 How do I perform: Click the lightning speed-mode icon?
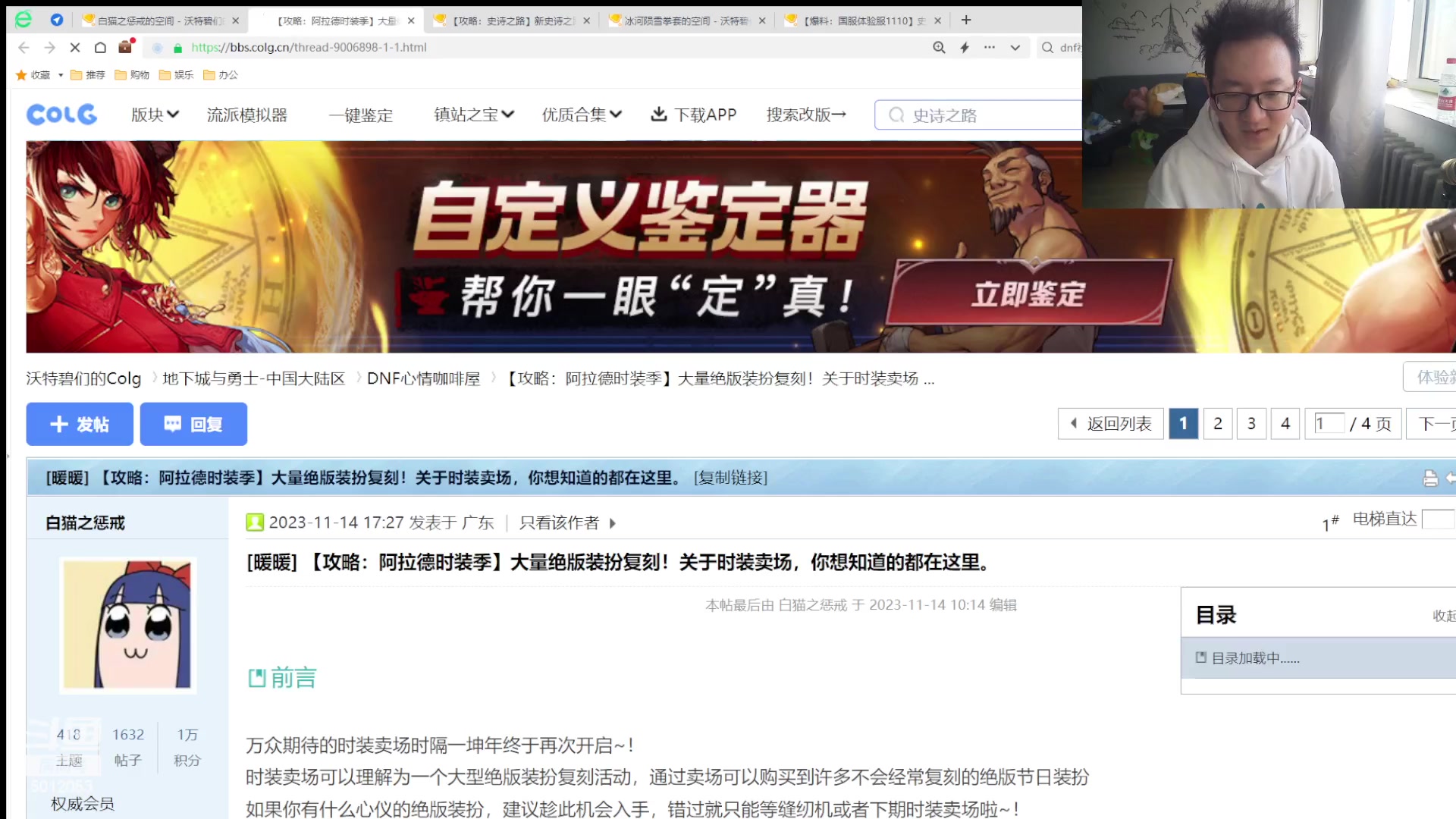965,47
